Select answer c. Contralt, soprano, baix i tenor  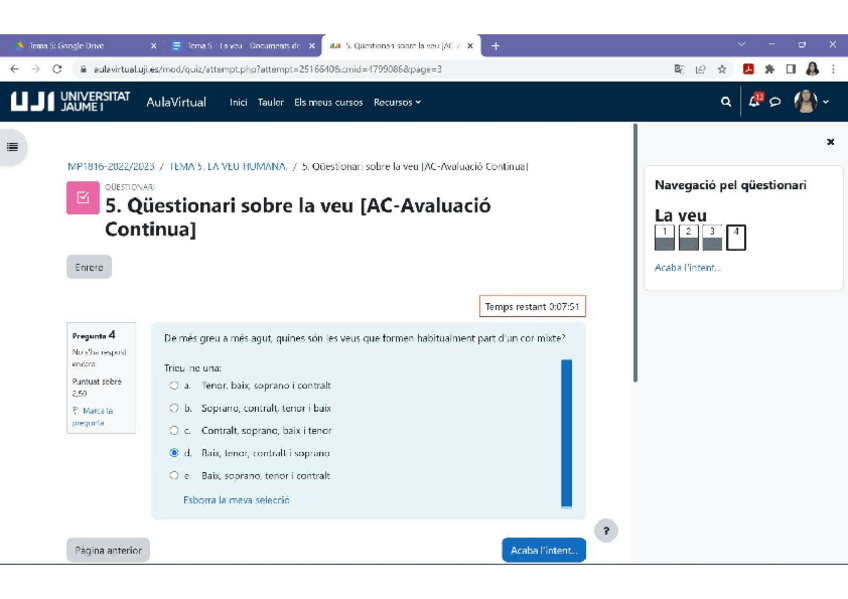[174, 431]
